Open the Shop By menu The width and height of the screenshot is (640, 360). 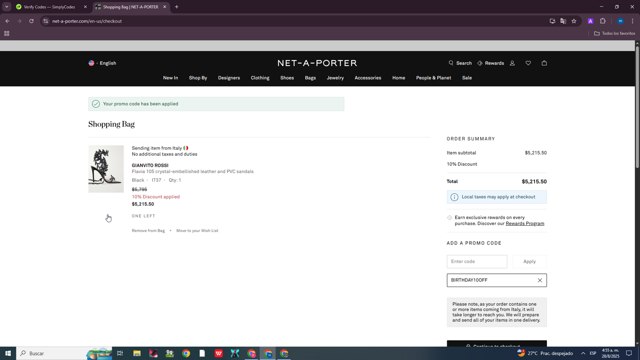tap(198, 78)
